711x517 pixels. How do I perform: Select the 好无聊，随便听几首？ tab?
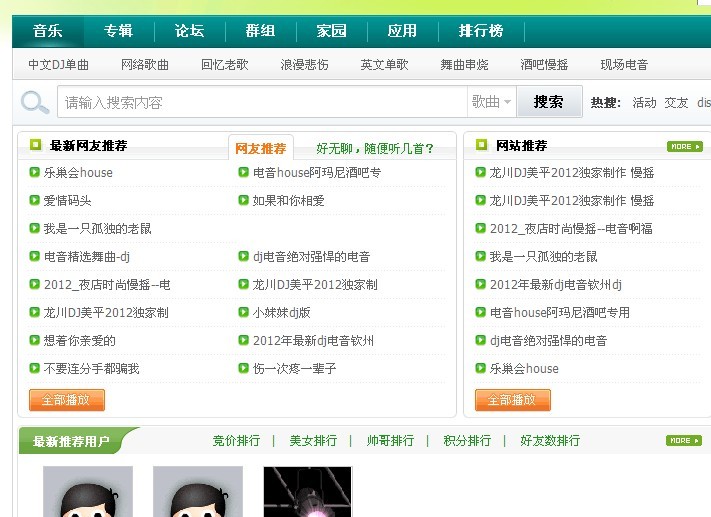375,148
